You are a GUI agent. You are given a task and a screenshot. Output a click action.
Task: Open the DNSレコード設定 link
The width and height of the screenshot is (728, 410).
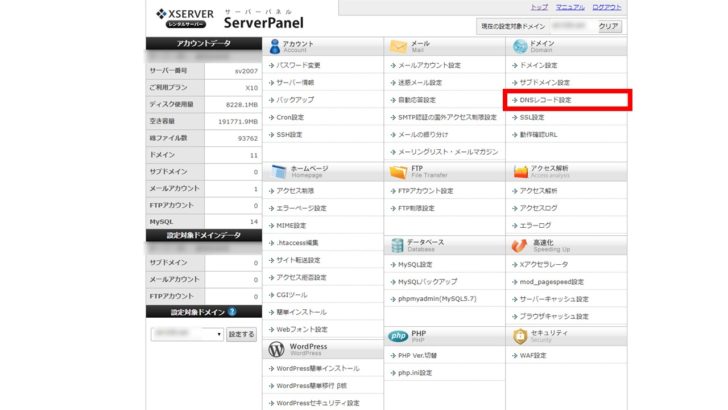point(546,100)
